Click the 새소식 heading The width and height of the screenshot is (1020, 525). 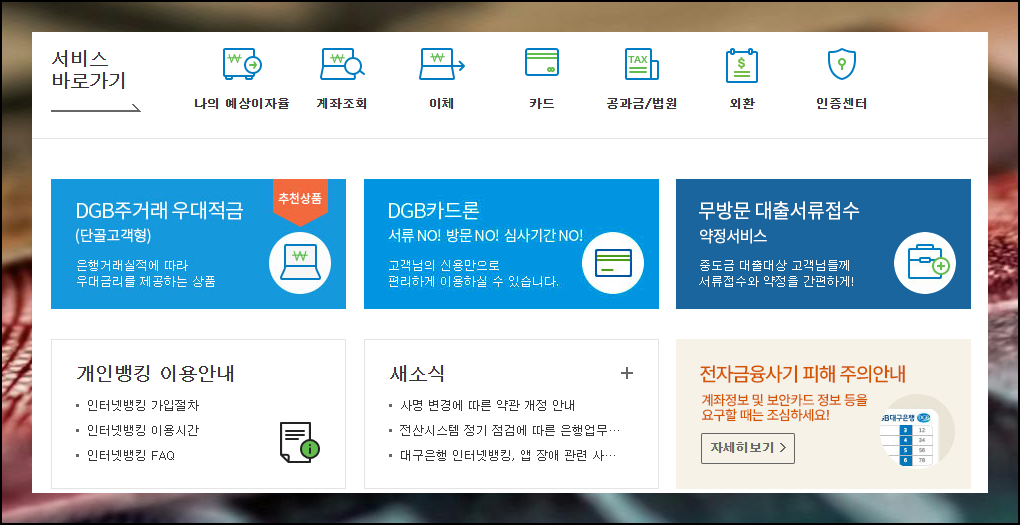tap(416, 373)
